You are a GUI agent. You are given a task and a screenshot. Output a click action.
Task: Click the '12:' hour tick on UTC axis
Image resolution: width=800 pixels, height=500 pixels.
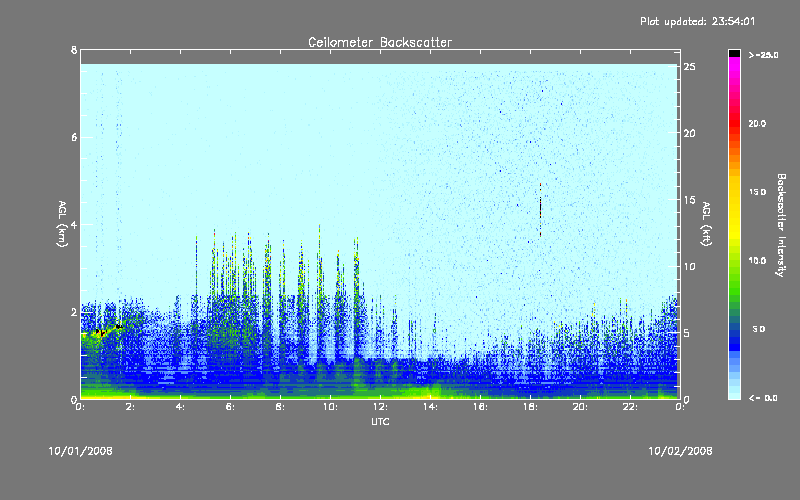point(381,407)
